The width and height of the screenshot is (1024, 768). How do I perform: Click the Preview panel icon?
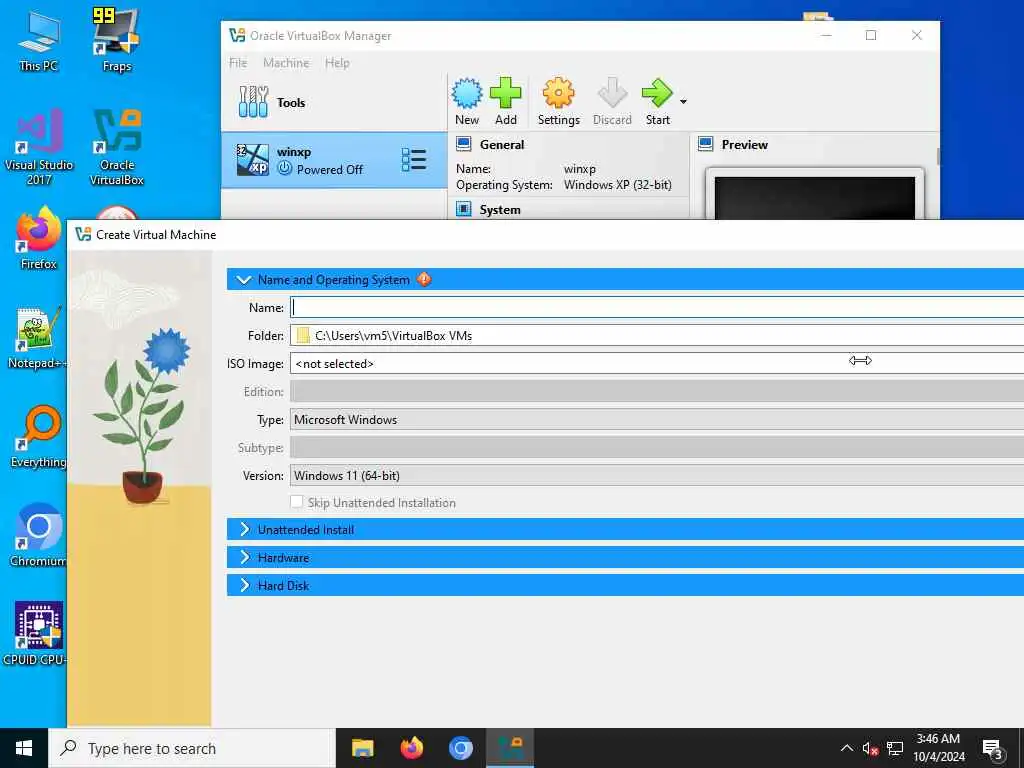[705, 144]
